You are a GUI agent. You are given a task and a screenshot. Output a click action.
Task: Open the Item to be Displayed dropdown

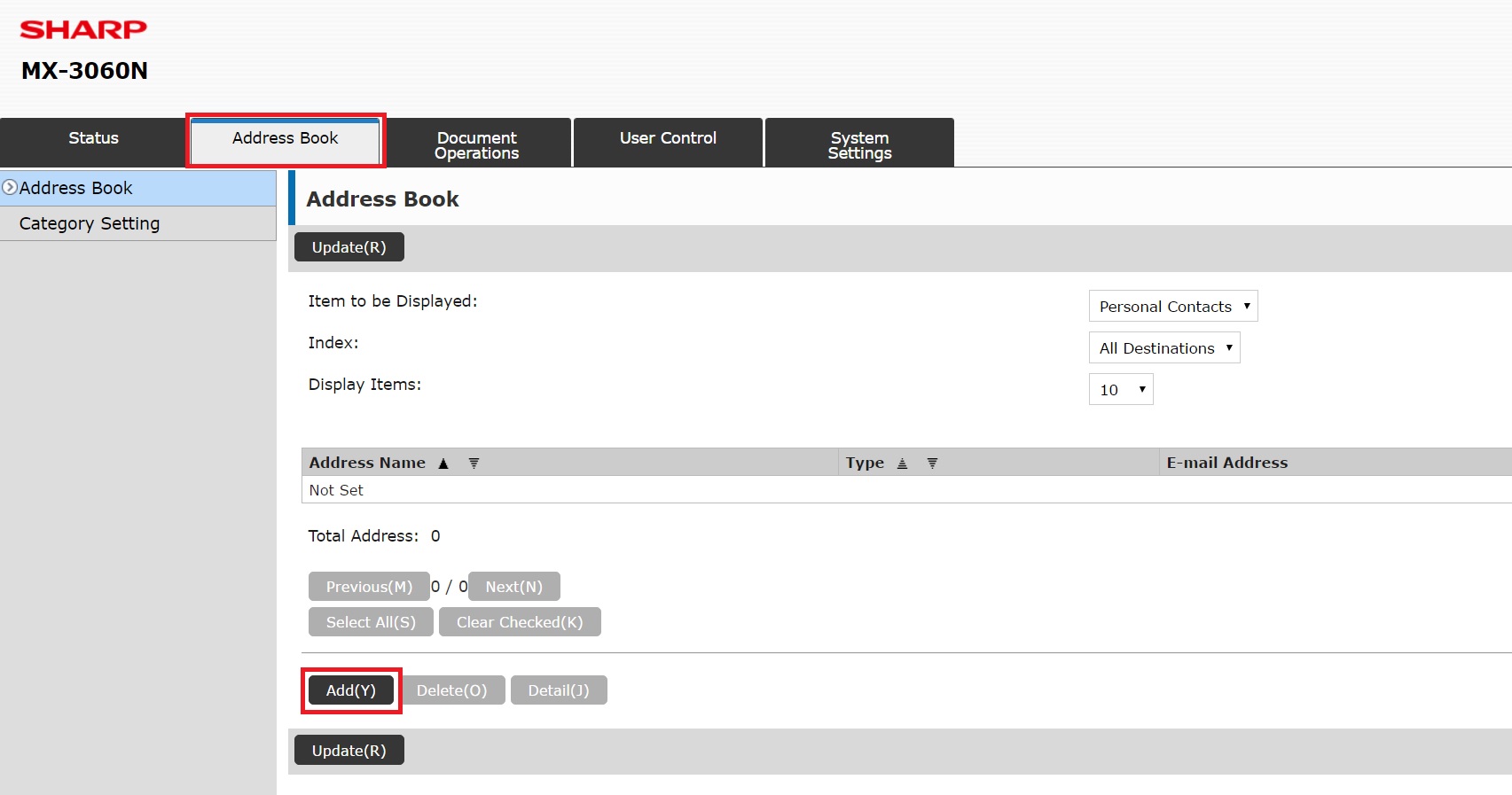pyautogui.click(x=1172, y=307)
